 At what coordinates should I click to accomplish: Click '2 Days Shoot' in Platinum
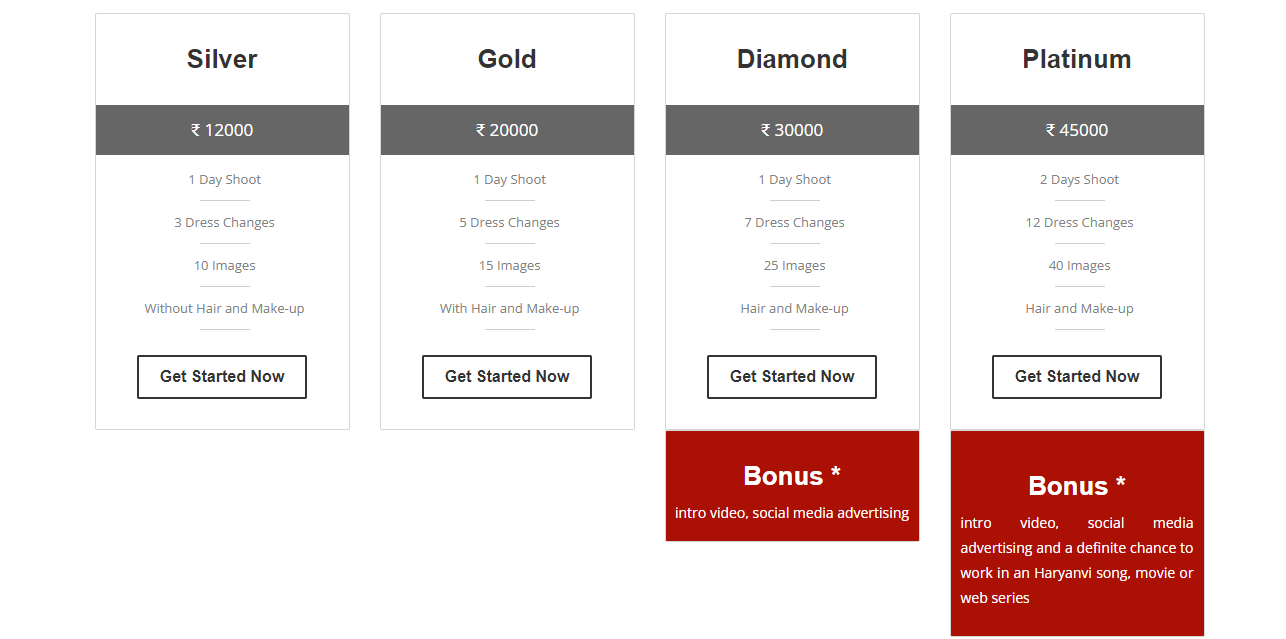(1079, 179)
